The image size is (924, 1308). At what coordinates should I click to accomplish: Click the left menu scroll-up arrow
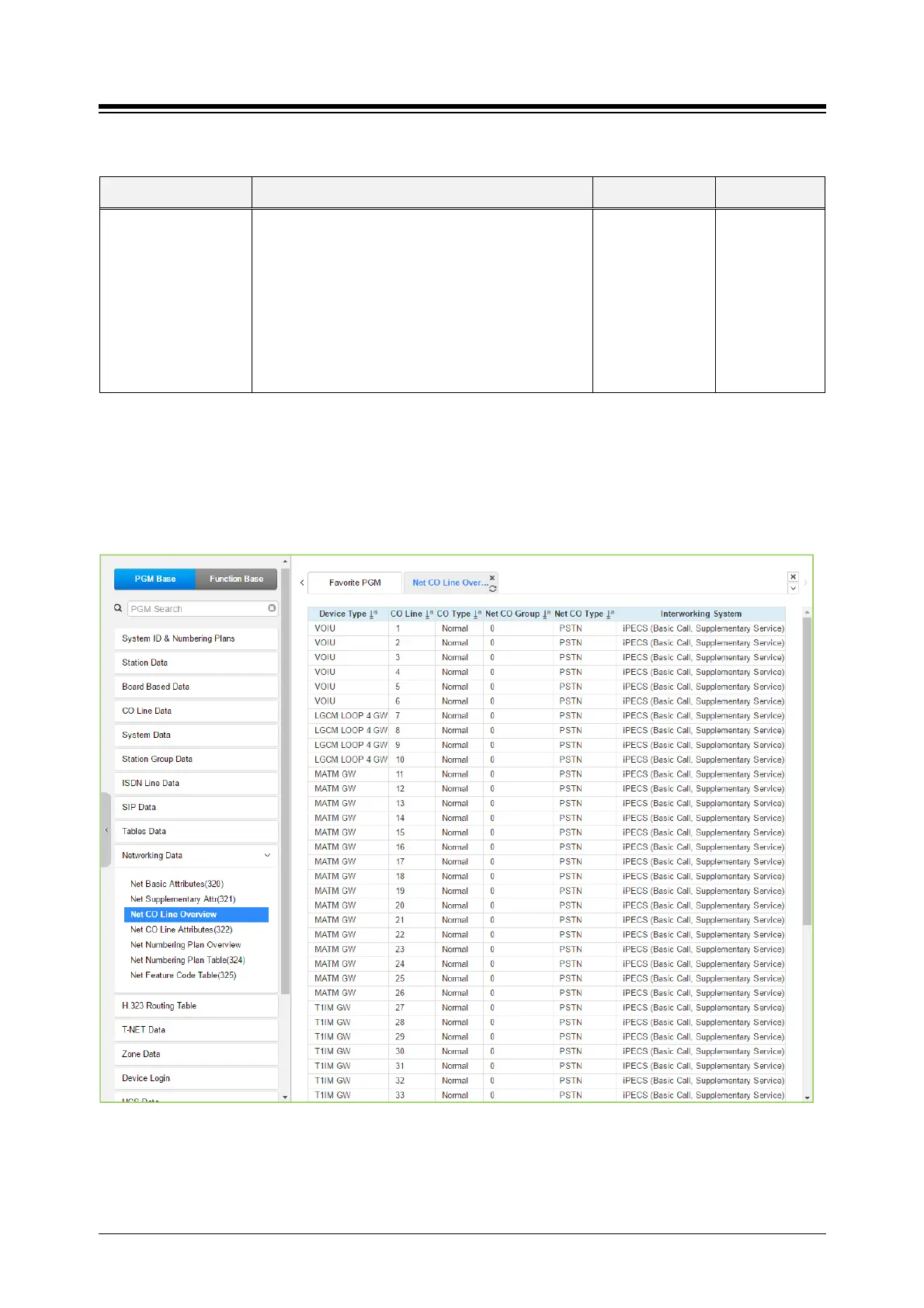click(x=285, y=562)
